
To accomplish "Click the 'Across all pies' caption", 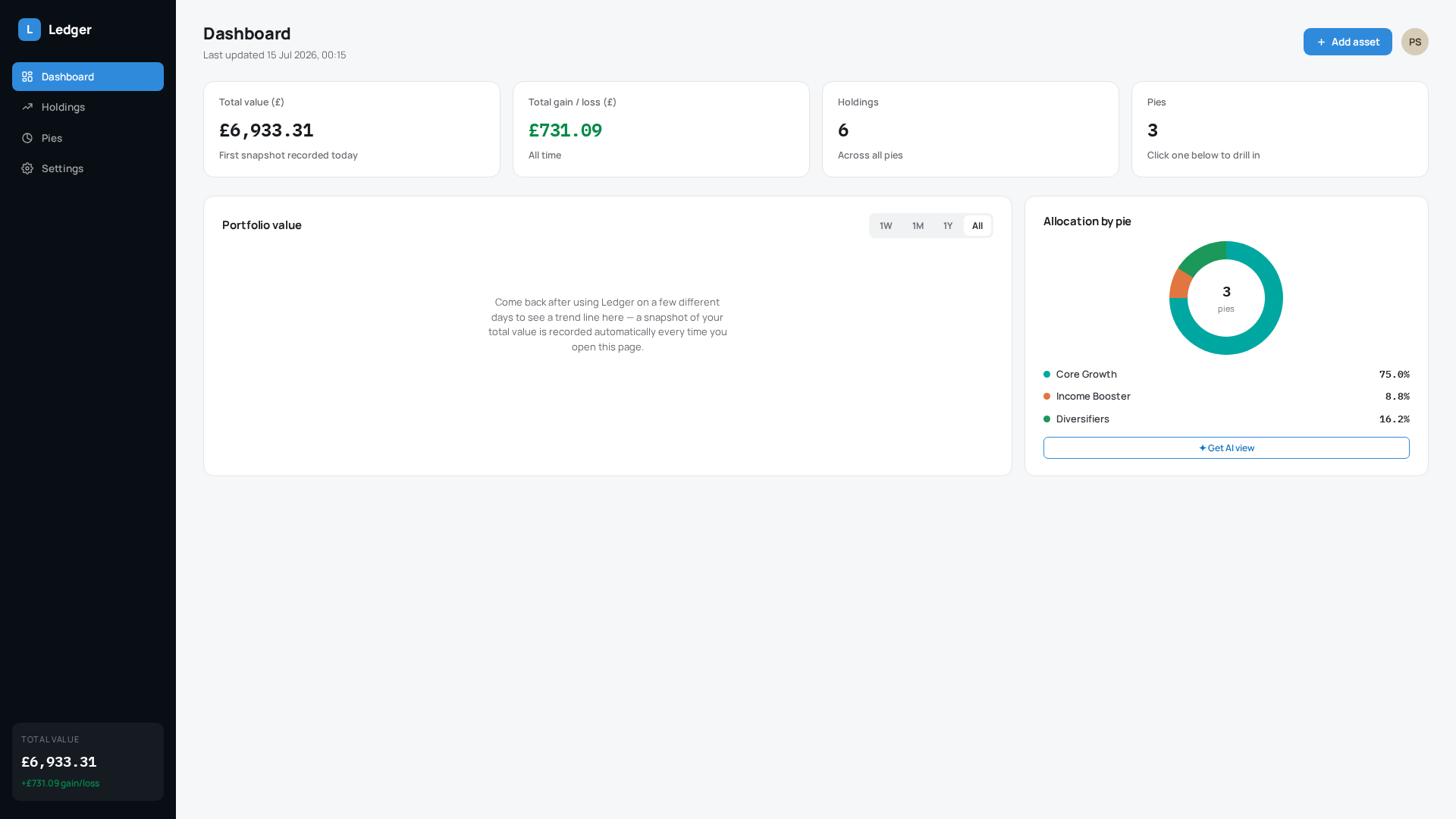I will pyautogui.click(x=871, y=155).
